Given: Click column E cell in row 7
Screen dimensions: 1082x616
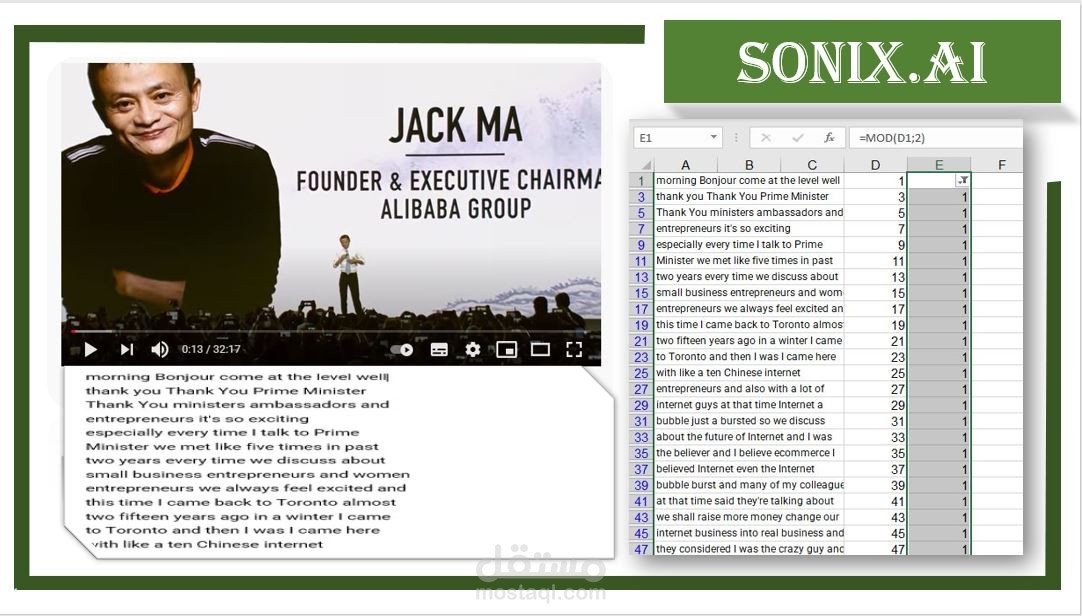Looking at the screenshot, I should 938,228.
